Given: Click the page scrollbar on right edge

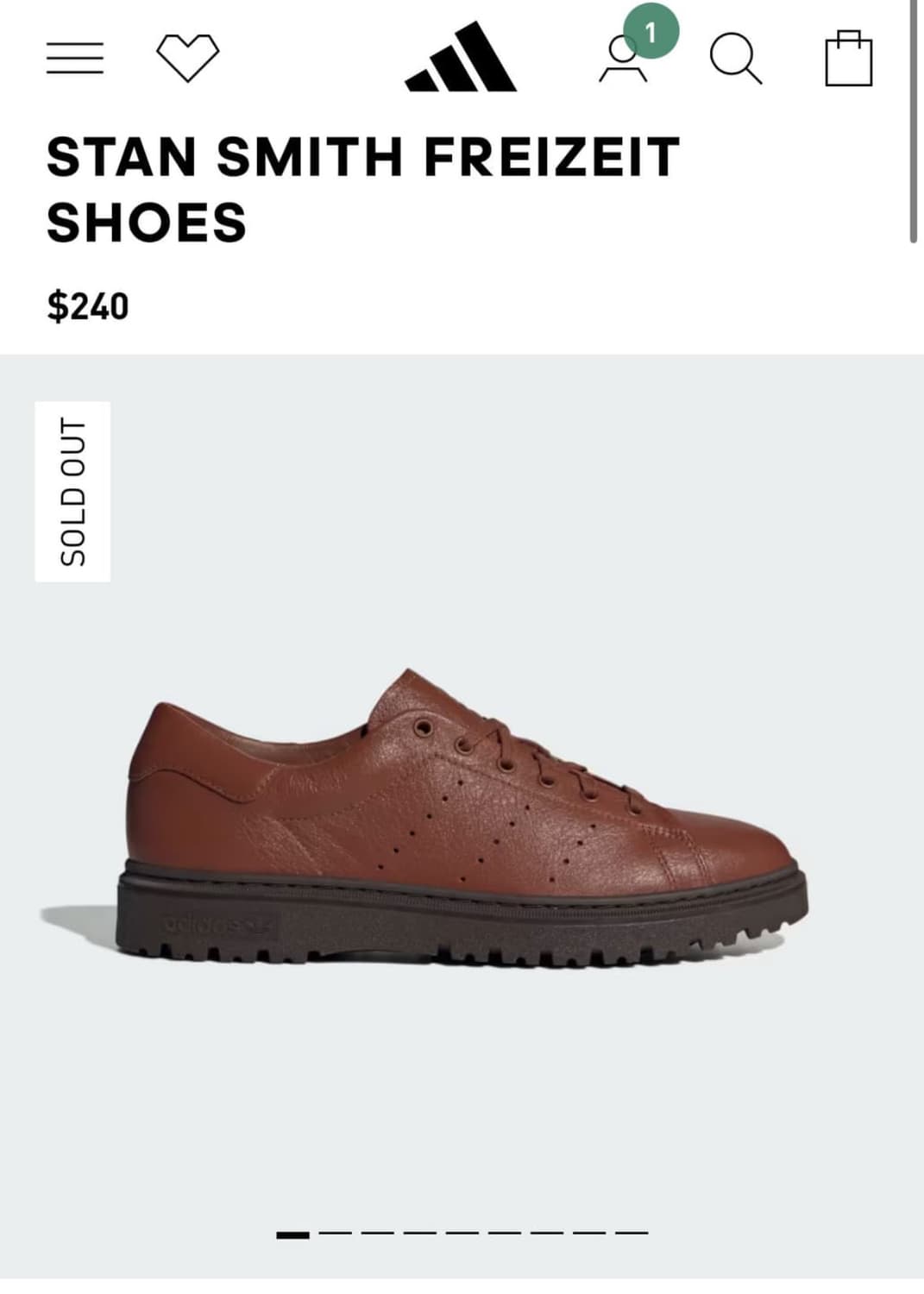Looking at the screenshot, I should [x=913, y=121].
